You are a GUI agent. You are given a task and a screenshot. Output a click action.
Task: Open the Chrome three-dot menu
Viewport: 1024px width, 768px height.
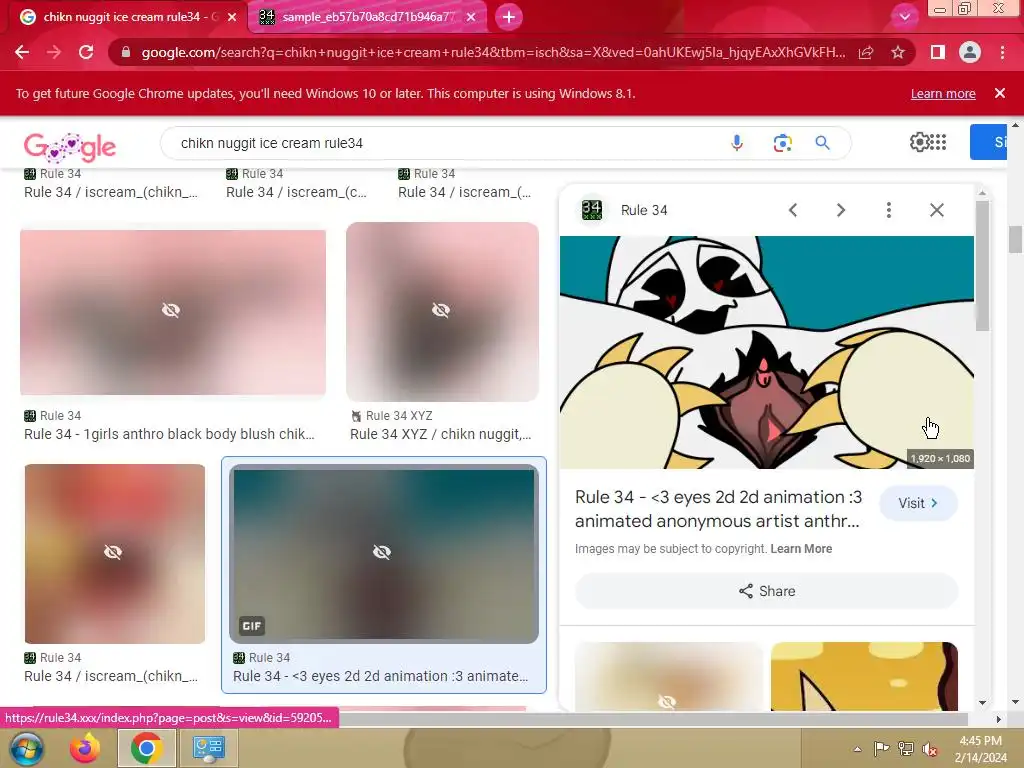click(1002, 52)
